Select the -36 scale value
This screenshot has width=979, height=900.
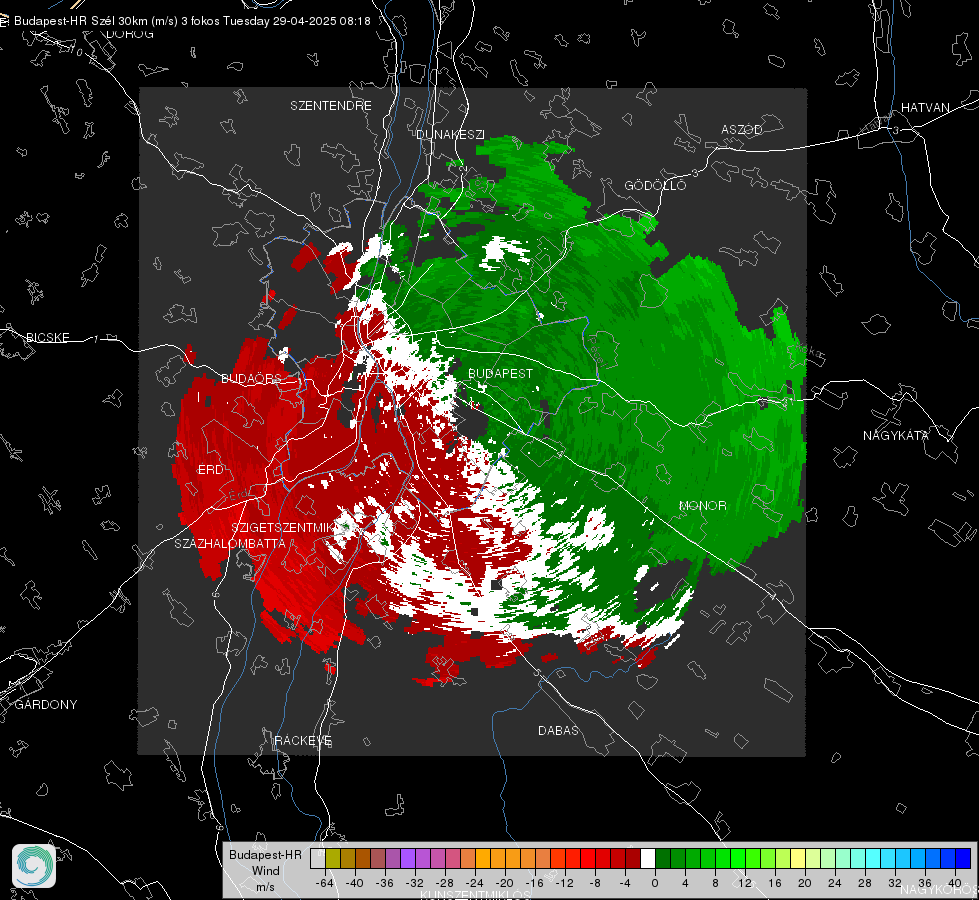click(385, 883)
